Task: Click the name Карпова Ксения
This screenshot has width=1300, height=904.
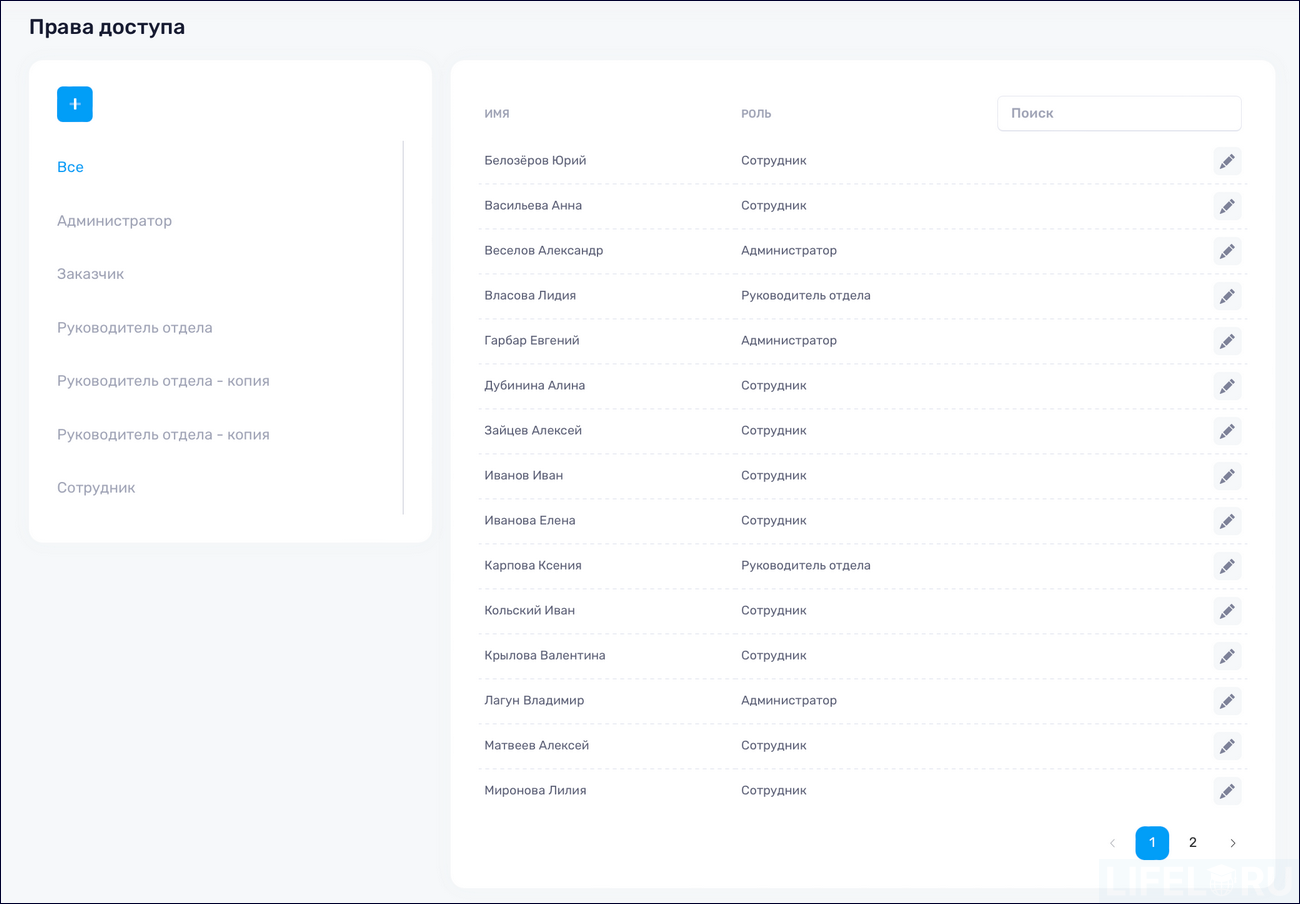Action: (533, 565)
